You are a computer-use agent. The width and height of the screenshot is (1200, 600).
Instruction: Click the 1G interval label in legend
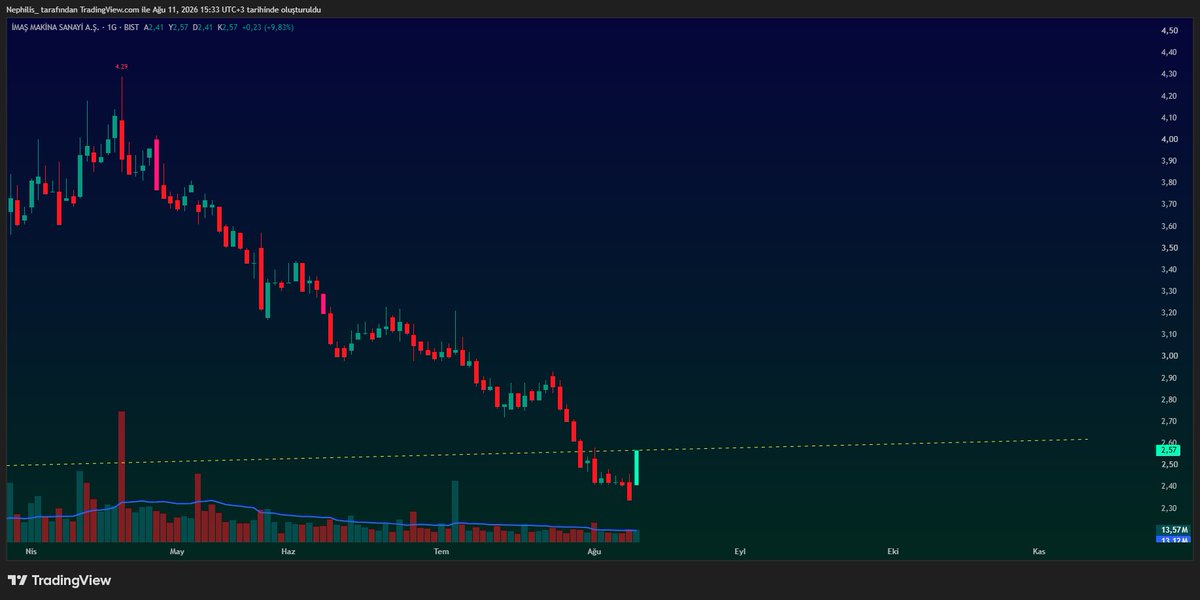(110, 27)
